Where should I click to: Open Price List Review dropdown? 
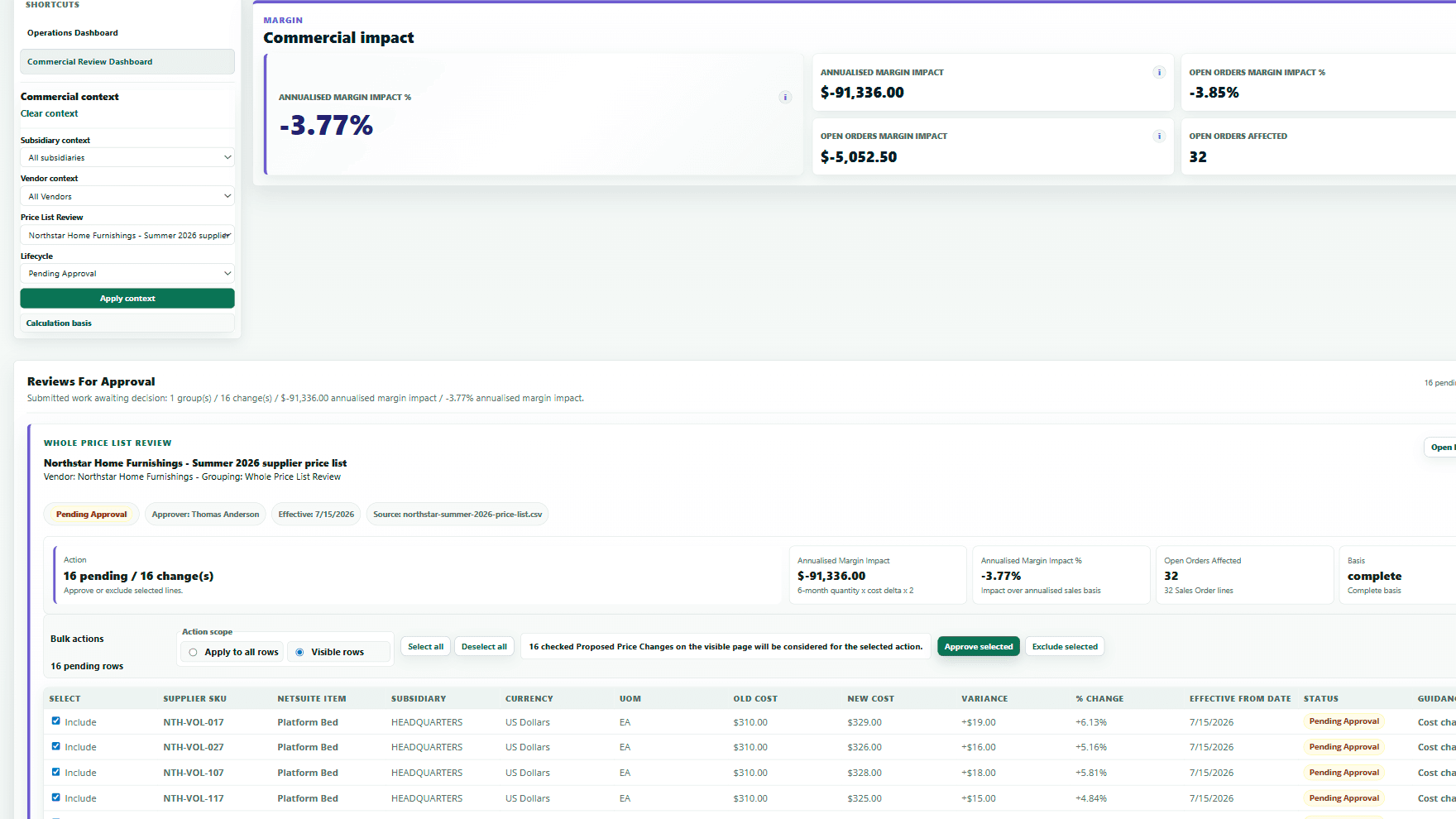(x=127, y=236)
